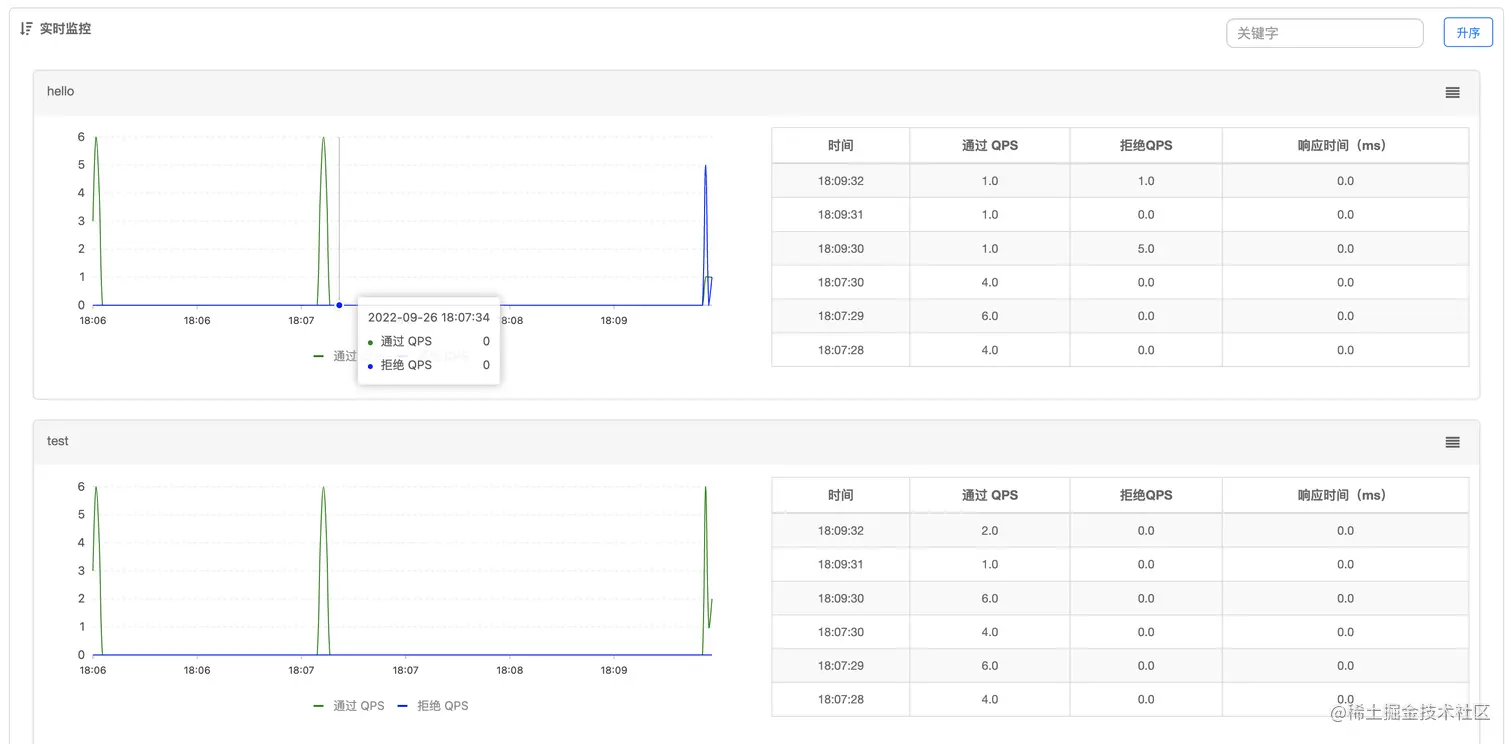Viewport: 1512px width, 744px height.
Task: Select 18:09:30 time cell in test table
Action: click(841, 599)
